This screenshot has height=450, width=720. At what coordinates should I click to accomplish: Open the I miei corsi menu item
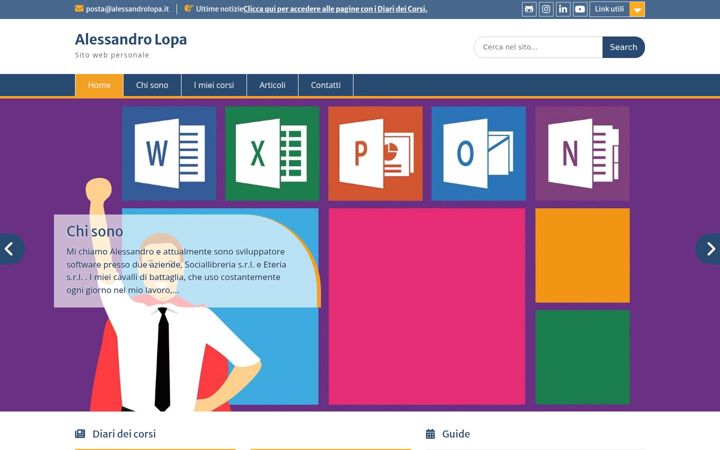[x=214, y=85]
